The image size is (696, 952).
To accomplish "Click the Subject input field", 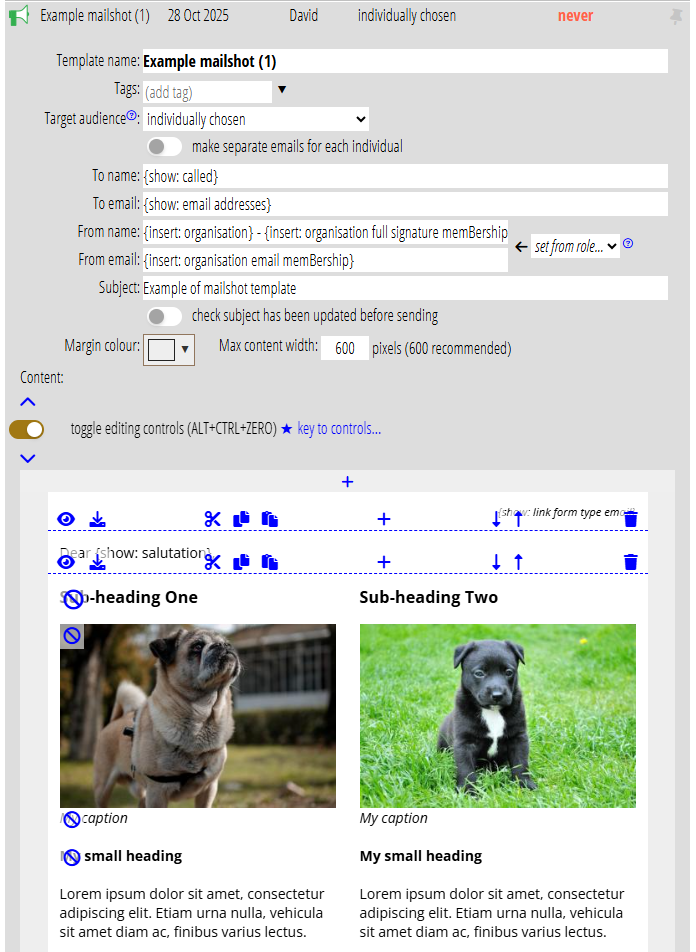I will (x=404, y=288).
